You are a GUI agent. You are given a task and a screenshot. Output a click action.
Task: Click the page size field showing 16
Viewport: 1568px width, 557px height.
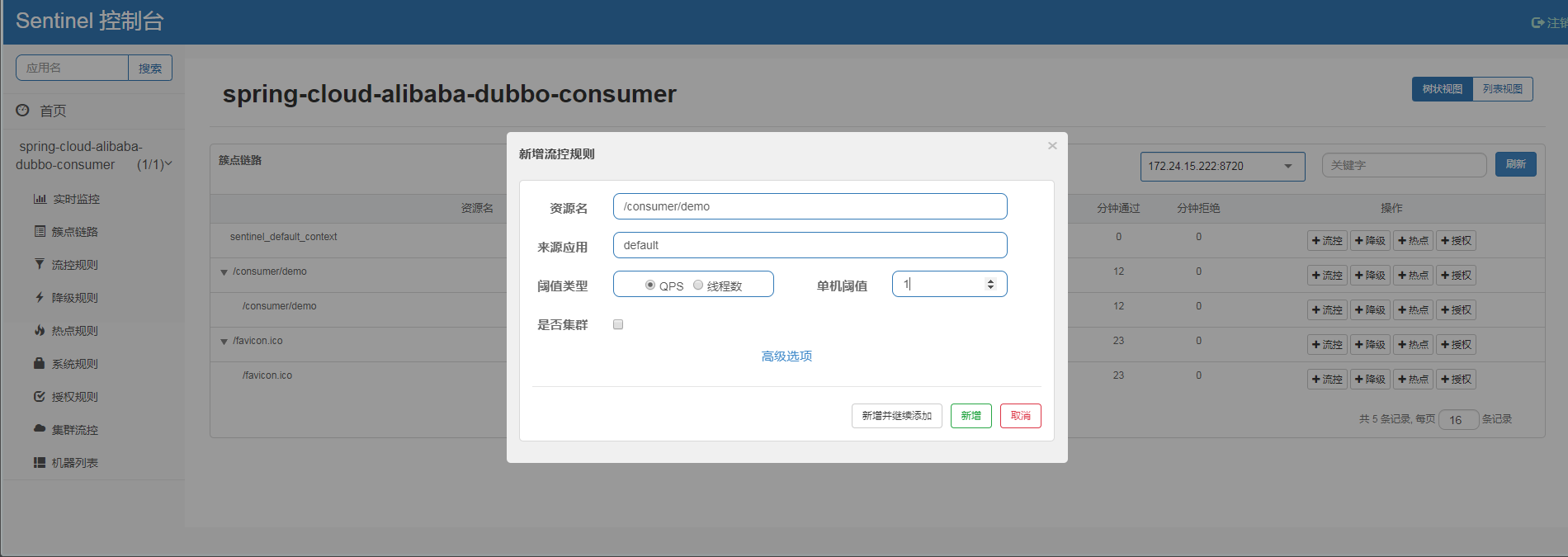1458,420
